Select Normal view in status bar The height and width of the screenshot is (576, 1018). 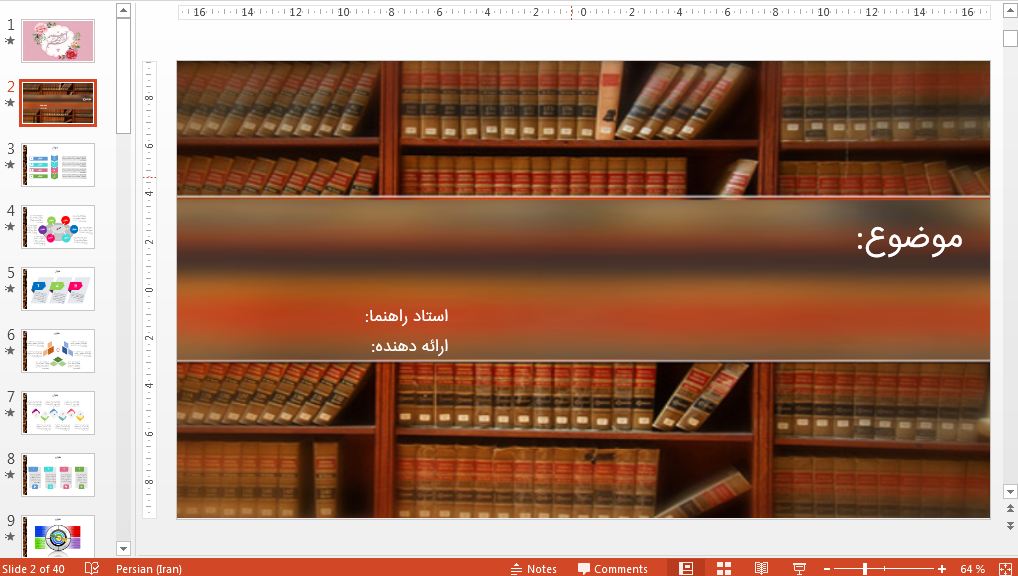tap(685, 568)
